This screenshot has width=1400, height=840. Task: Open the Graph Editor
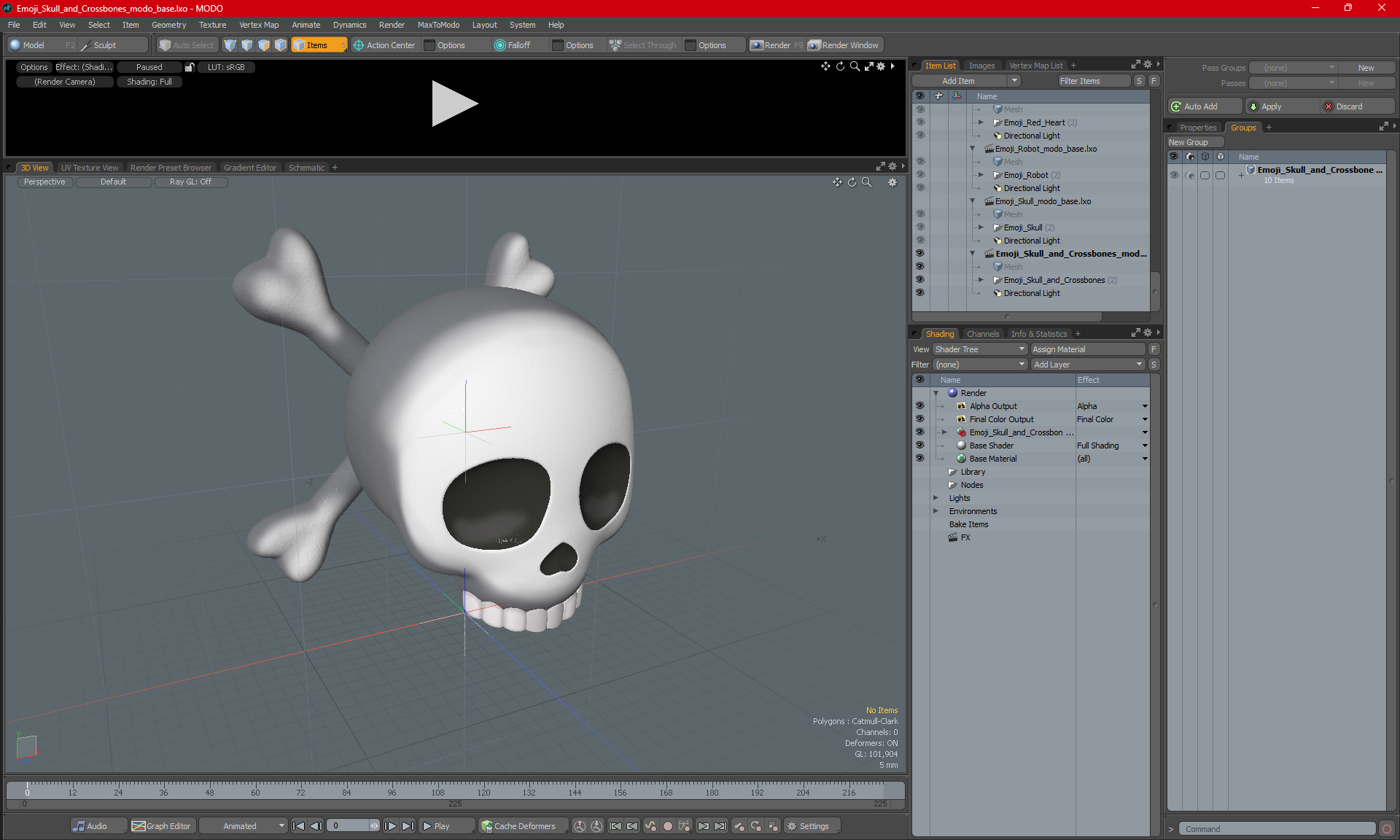point(162,826)
